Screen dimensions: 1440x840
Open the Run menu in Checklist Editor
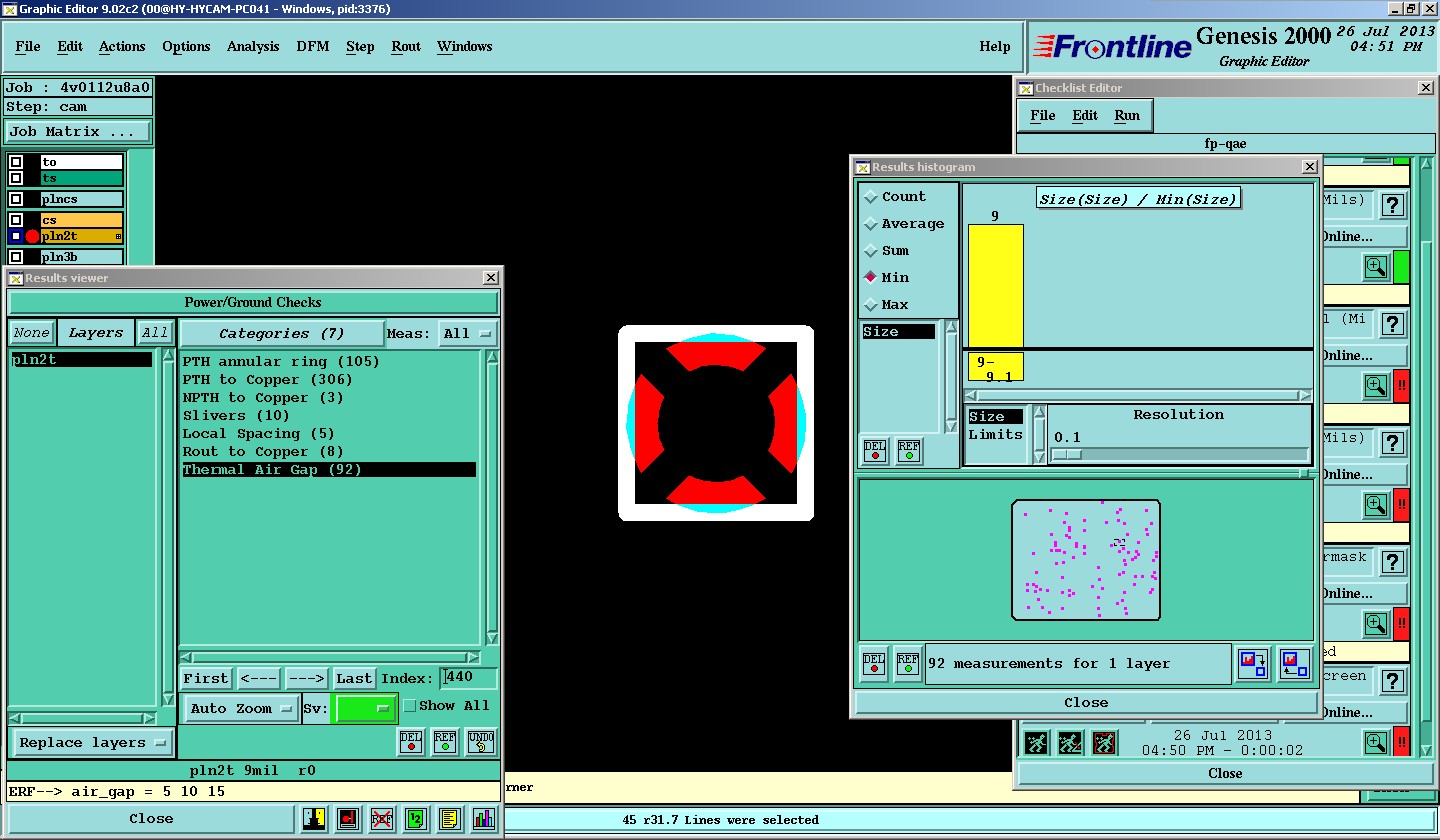pos(1127,115)
